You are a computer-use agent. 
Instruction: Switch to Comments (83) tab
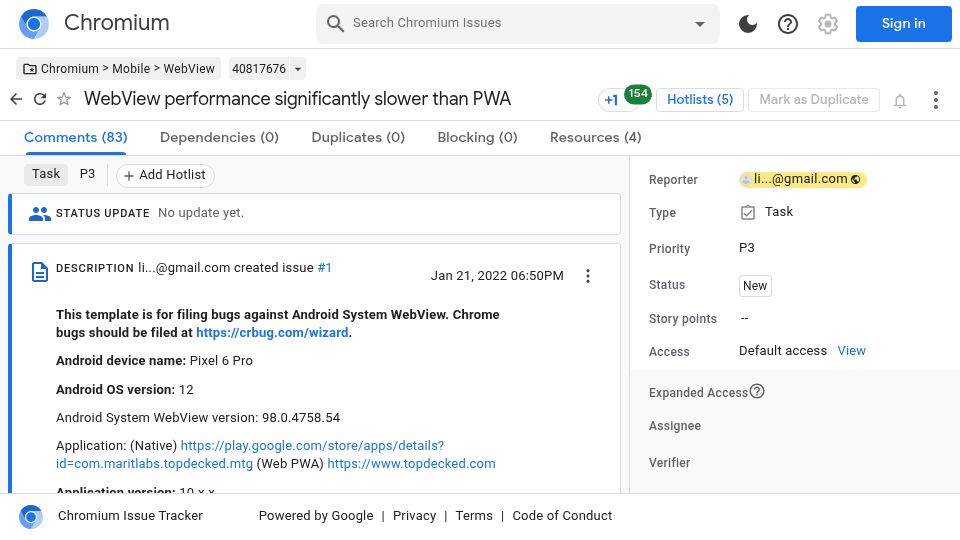pyautogui.click(x=75, y=137)
